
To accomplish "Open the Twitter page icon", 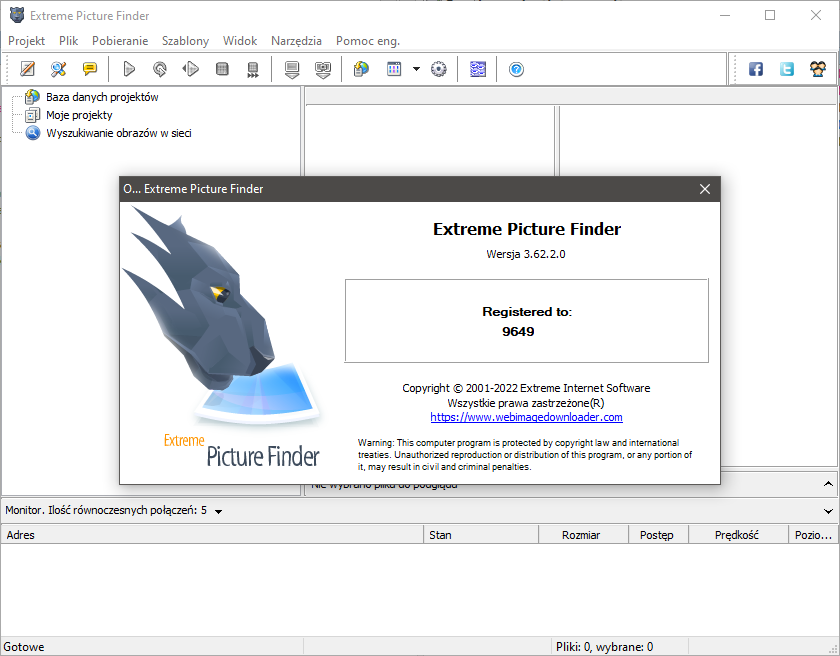I will tap(787, 69).
